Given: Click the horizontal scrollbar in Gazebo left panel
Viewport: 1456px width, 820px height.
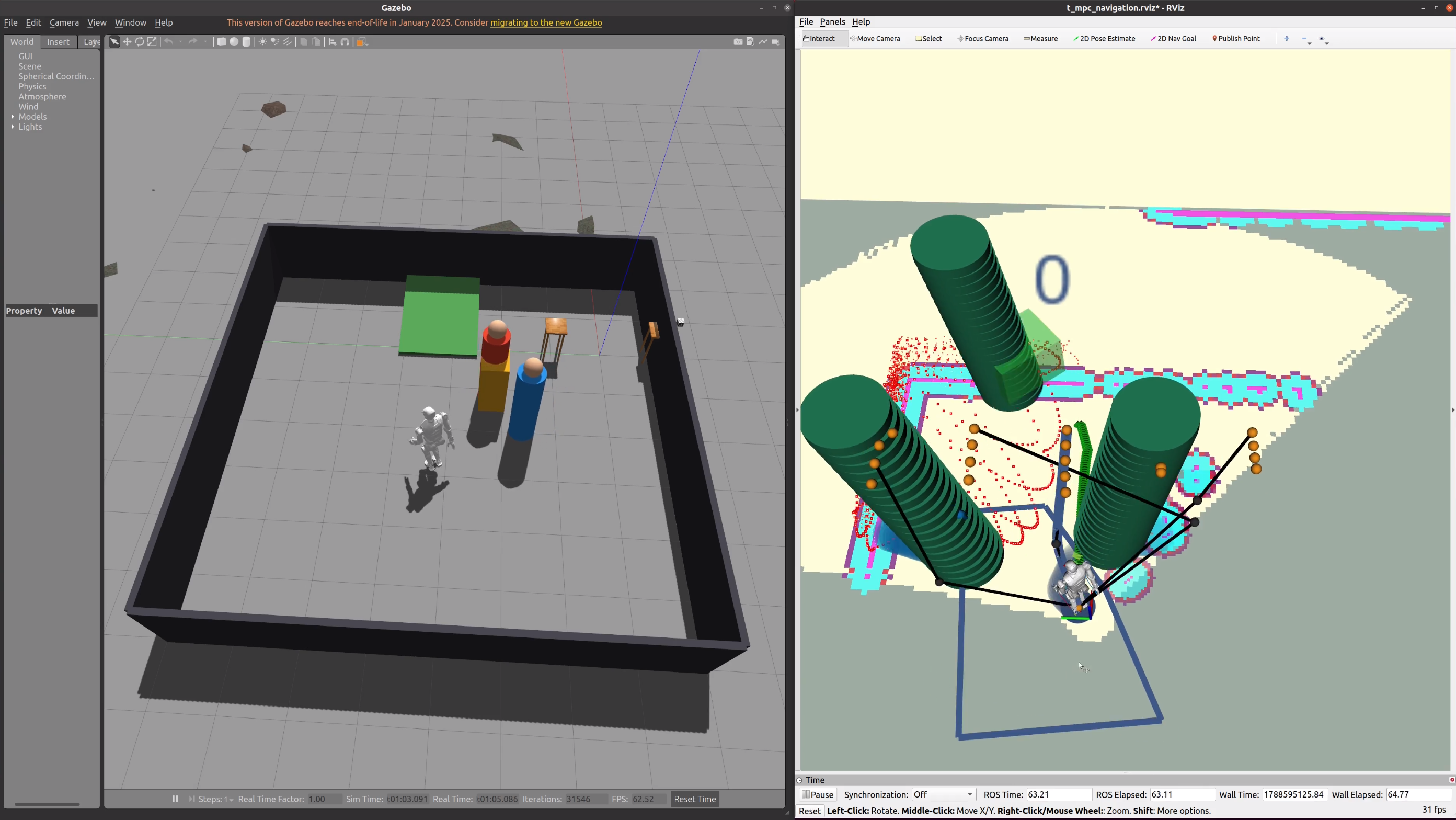Looking at the screenshot, I should pos(47,804).
